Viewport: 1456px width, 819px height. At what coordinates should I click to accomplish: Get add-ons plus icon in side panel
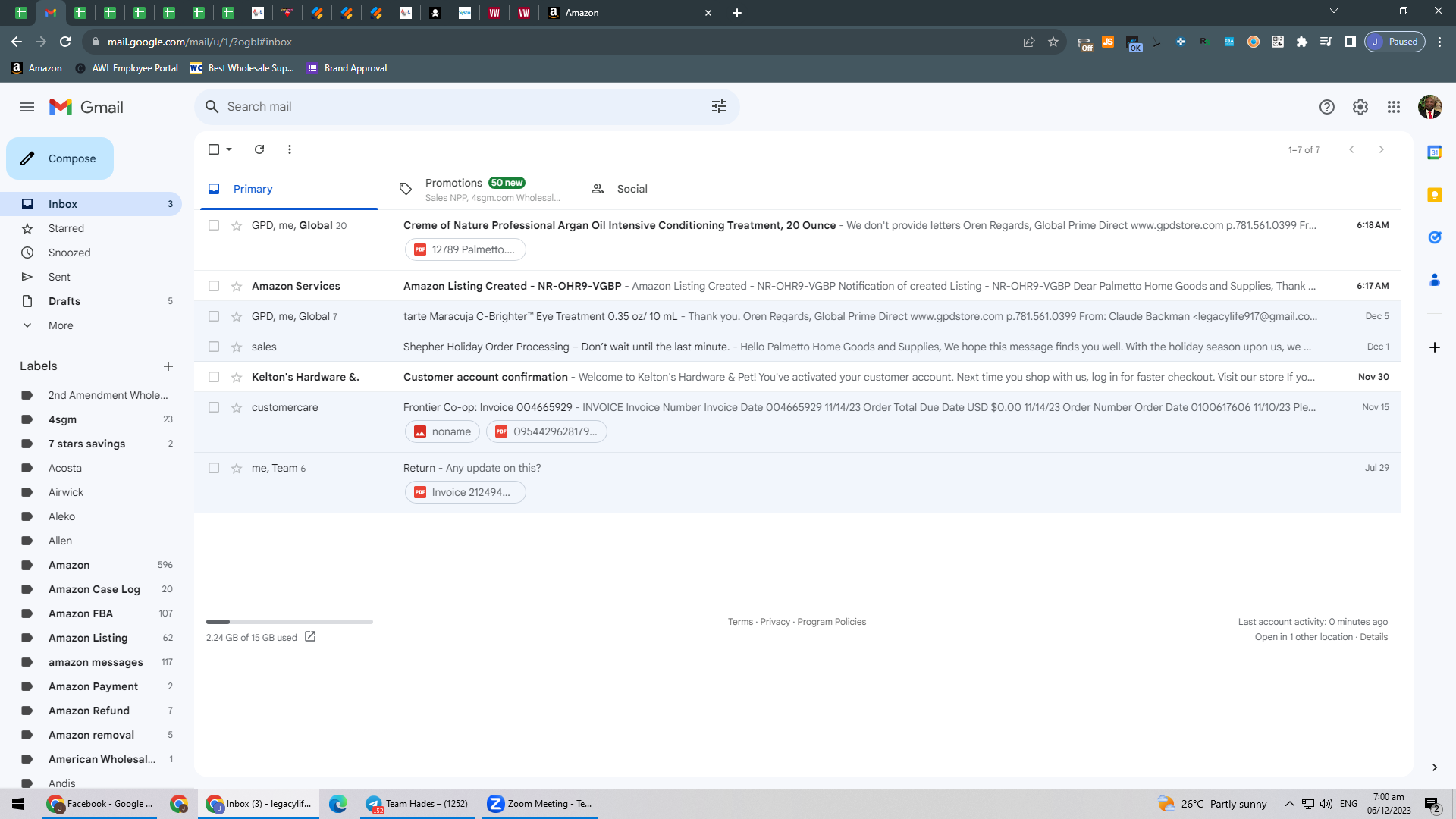coord(1435,347)
